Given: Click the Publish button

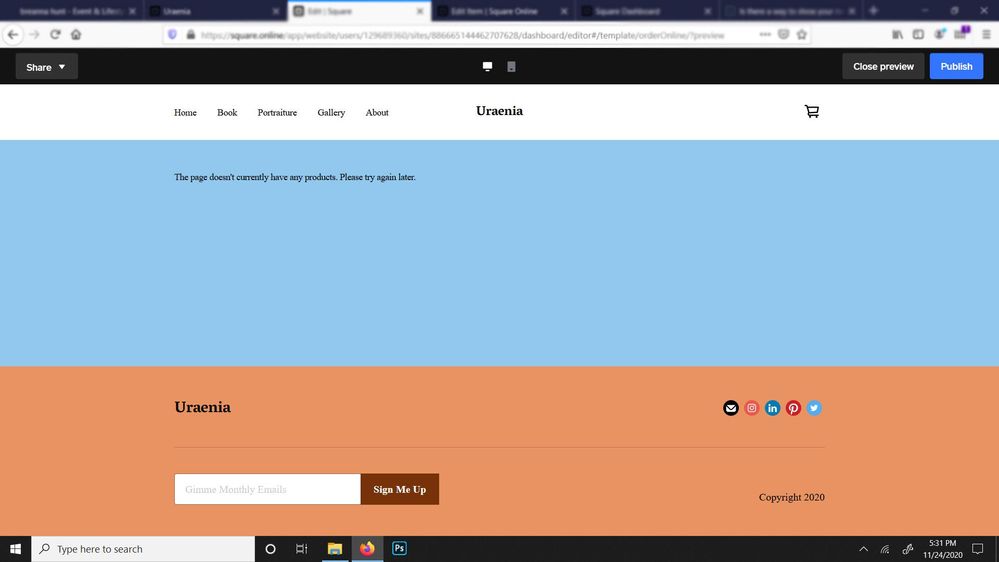Looking at the screenshot, I should 956,67.
